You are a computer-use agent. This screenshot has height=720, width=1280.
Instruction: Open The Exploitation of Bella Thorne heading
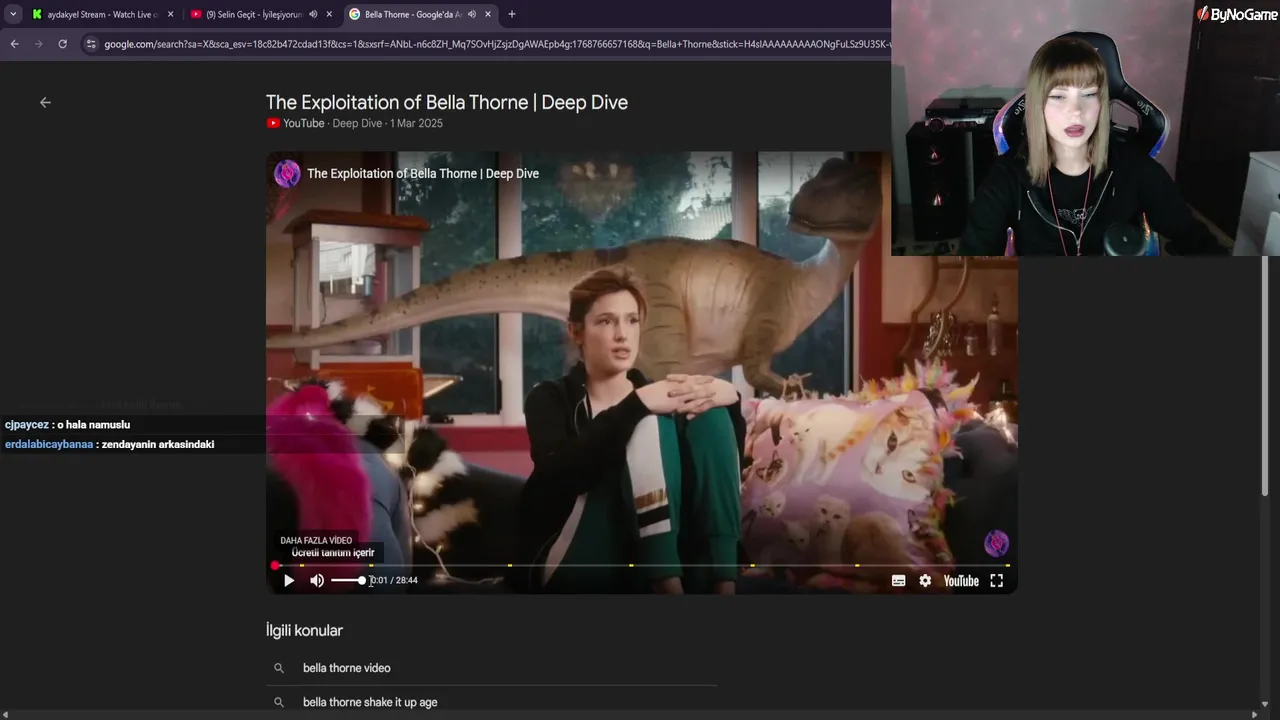pyautogui.click(x=447, y=102)
